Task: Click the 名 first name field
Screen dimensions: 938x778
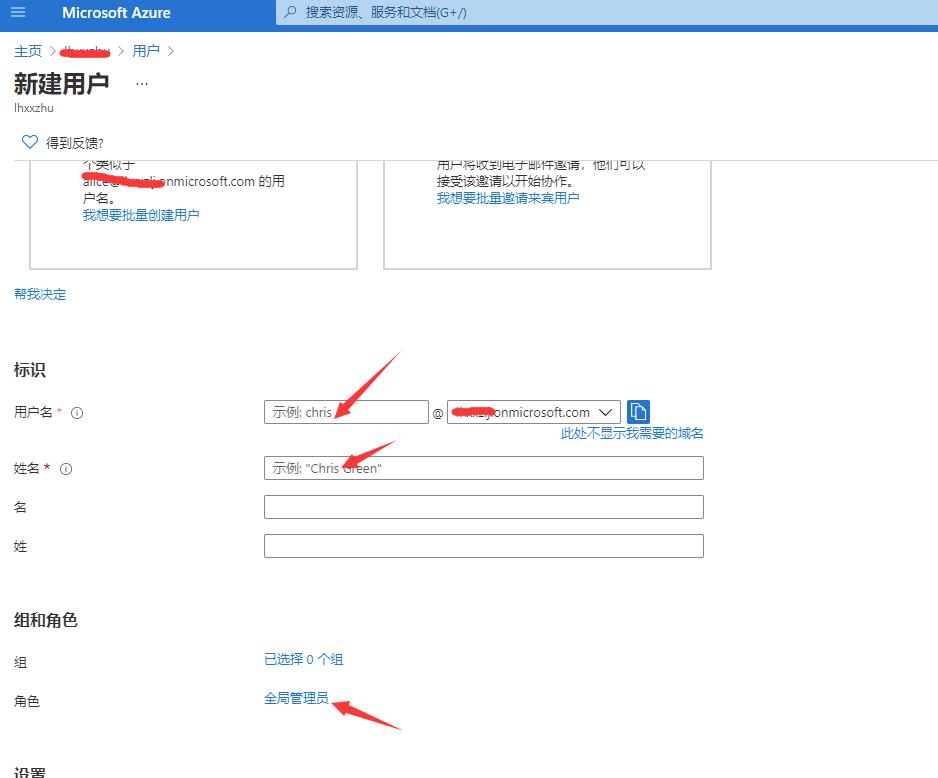Action: click(483, 507)
